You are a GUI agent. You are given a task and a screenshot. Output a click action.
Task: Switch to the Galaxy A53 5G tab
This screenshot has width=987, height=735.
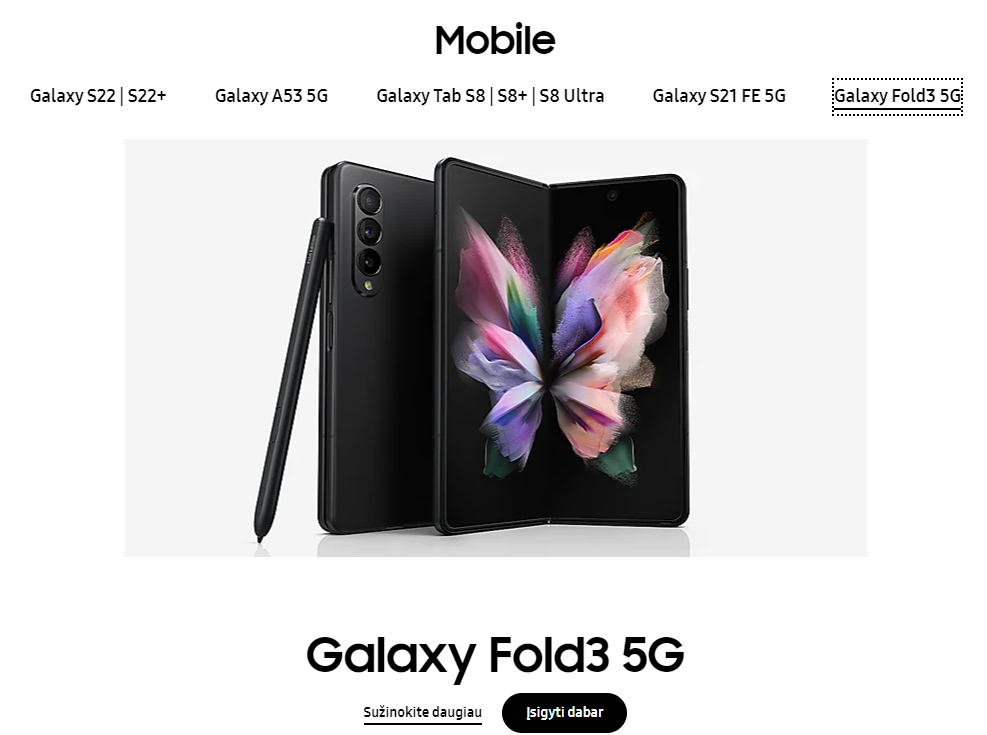pyautogui.click(x=271, y=96)
